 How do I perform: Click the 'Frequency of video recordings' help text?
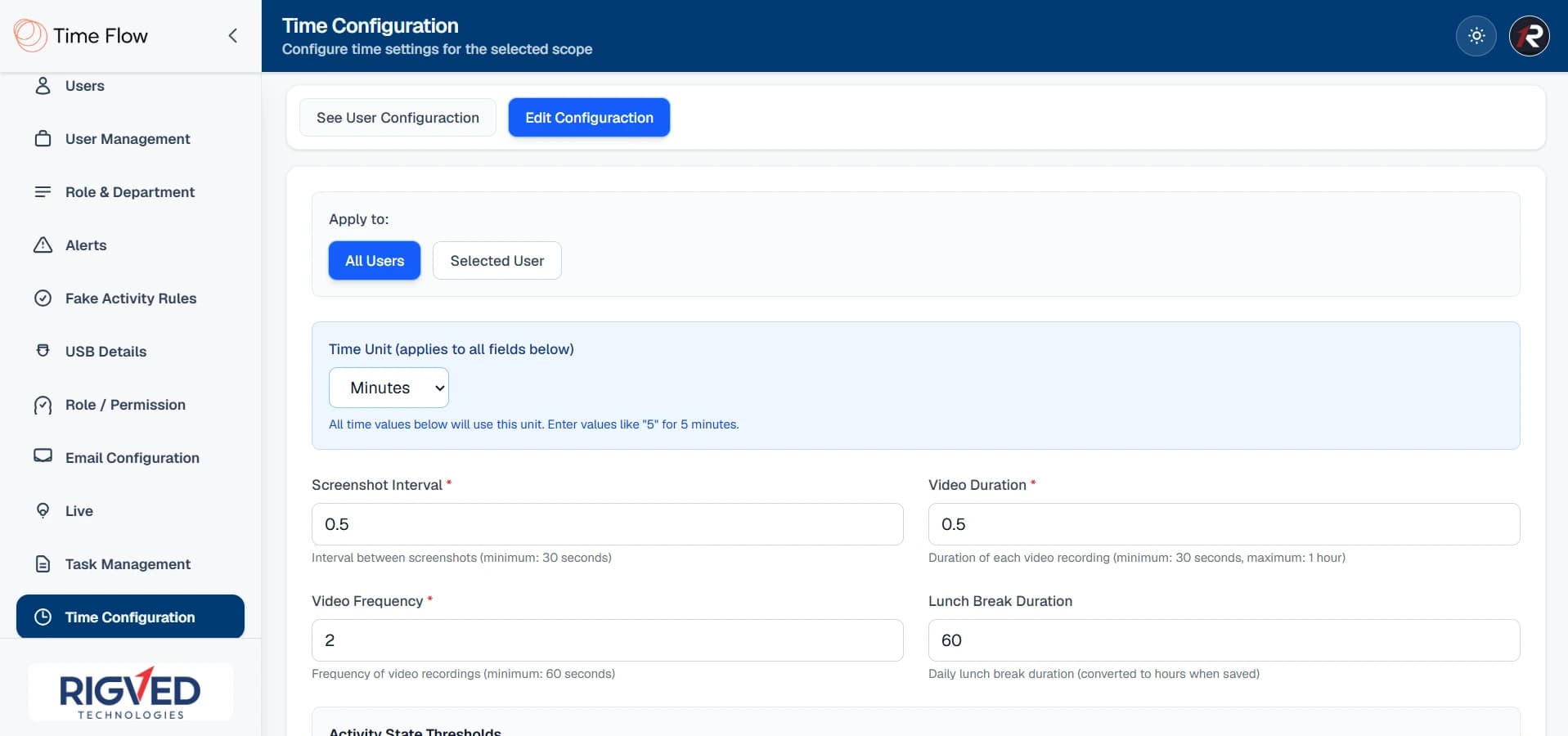463,674
